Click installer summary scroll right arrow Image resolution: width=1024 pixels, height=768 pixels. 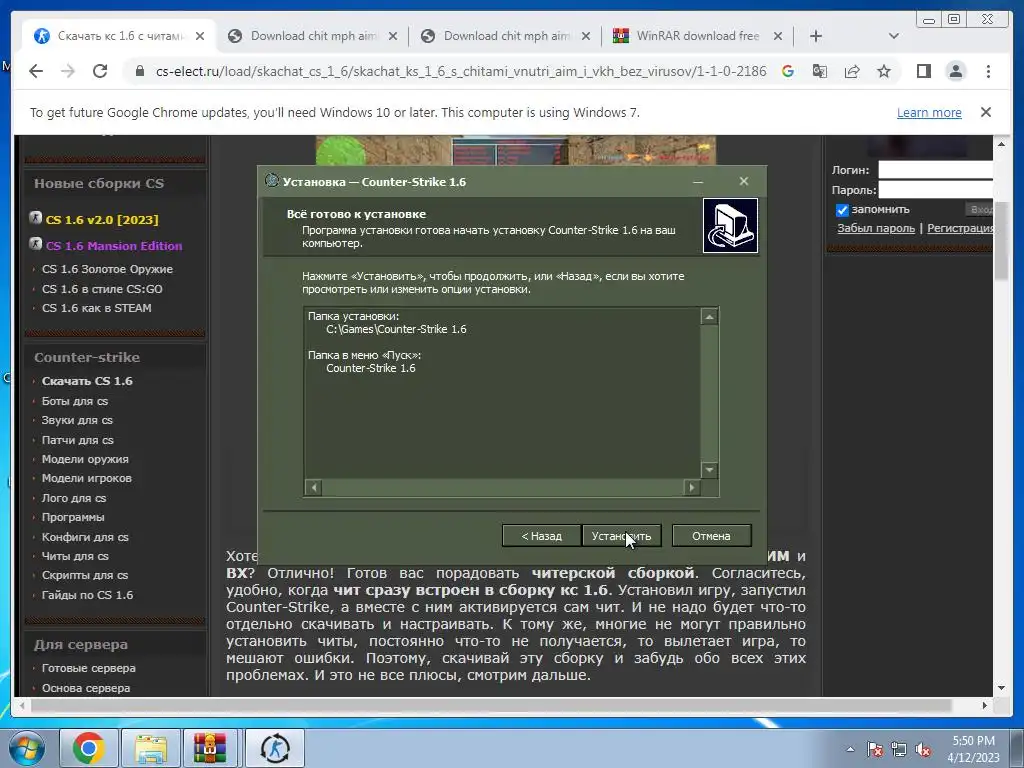point(692,487)
